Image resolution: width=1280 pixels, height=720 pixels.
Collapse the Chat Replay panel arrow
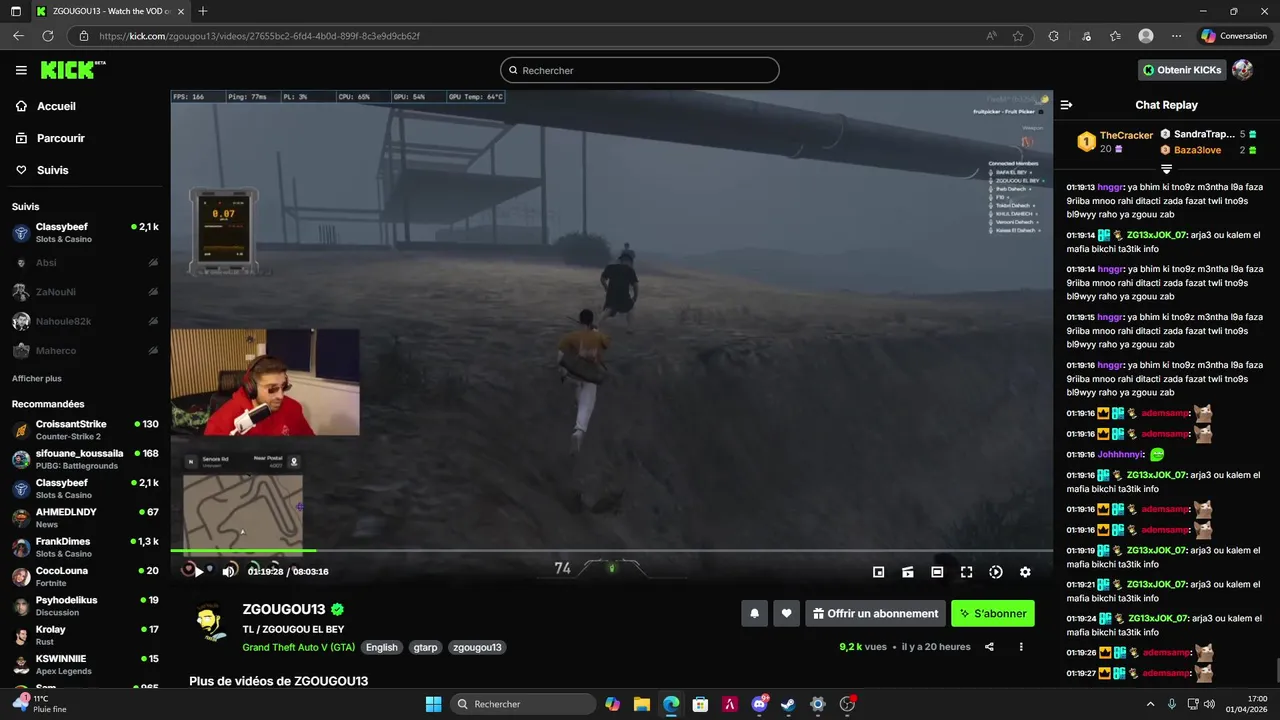[x=1066, y=105]
